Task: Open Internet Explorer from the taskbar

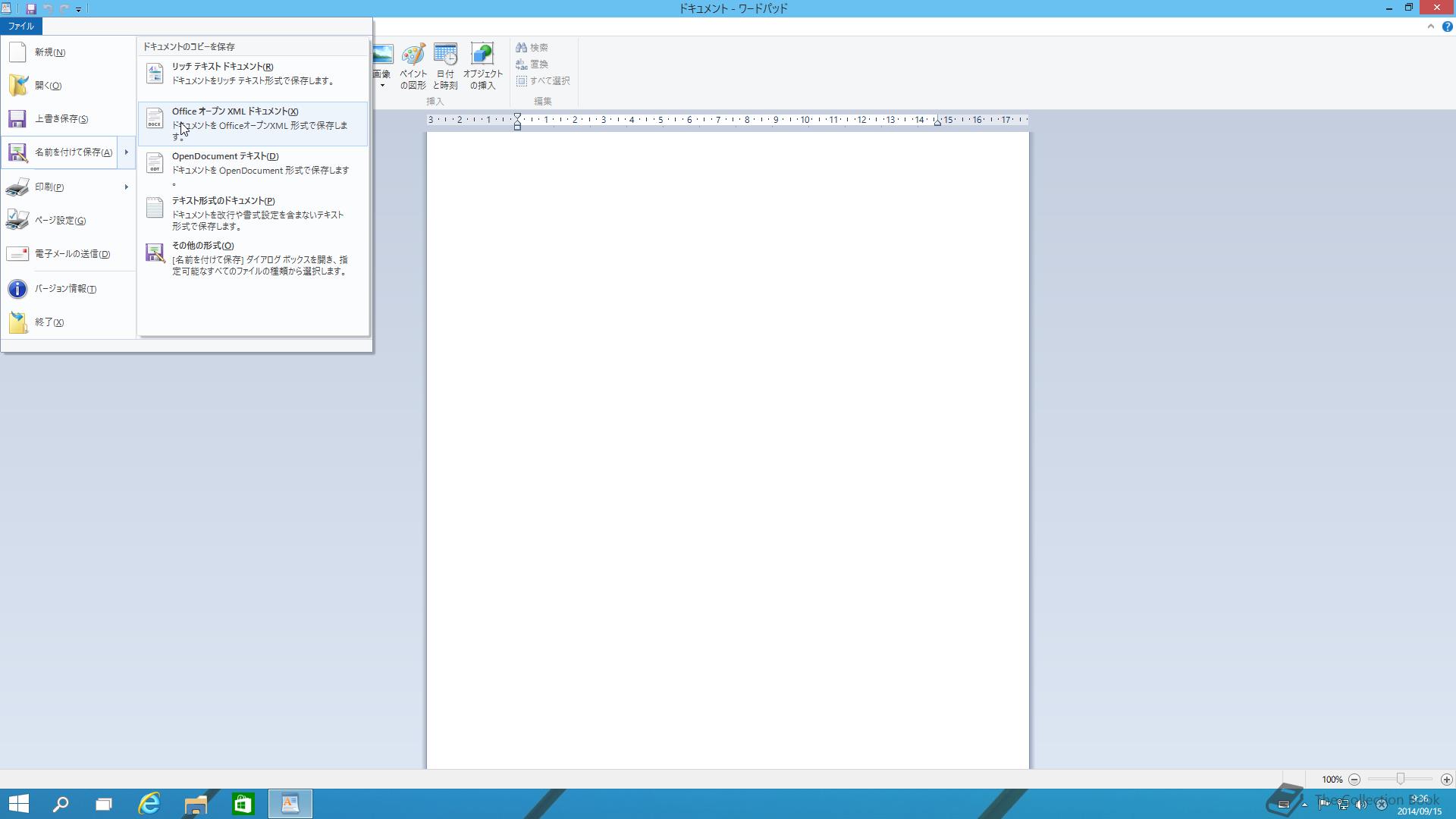Action: click(x=149, y=804)
